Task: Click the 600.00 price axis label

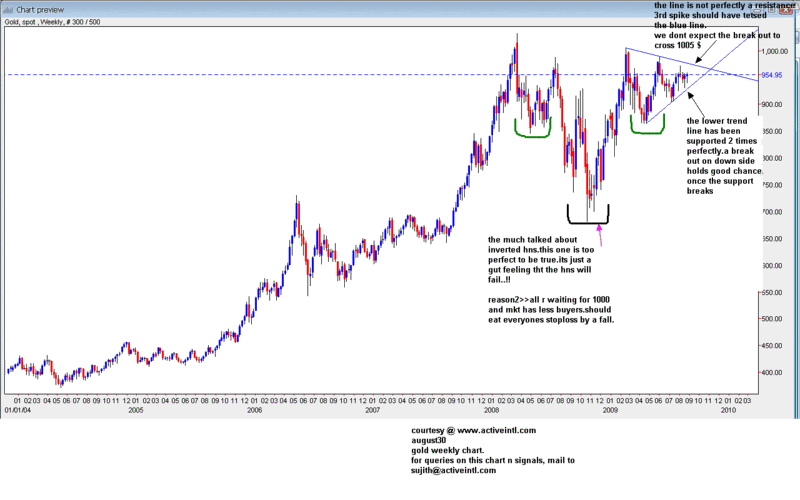Action: click(x=771, y=265)
